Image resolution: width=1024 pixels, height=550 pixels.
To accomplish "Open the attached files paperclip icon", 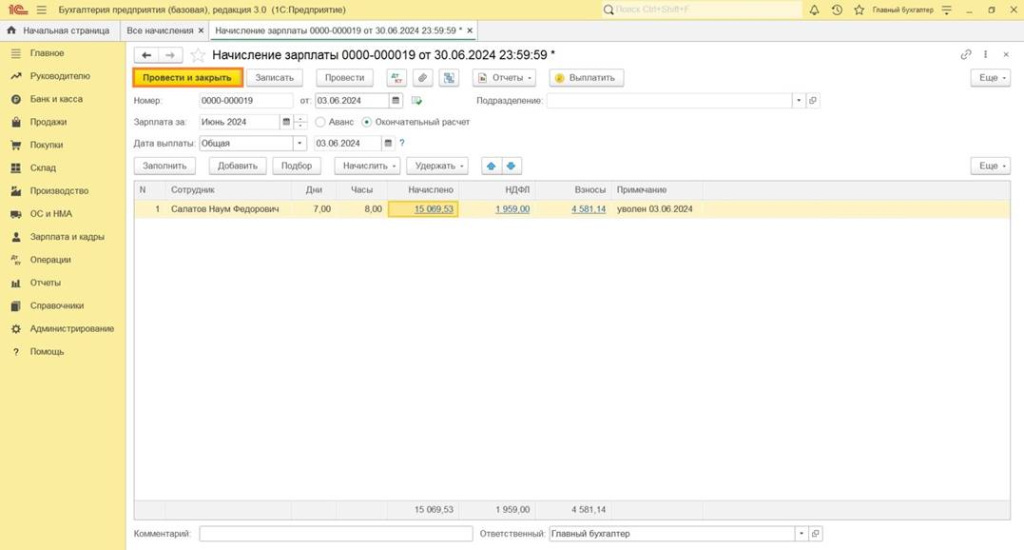I will (x=423, y=78).
